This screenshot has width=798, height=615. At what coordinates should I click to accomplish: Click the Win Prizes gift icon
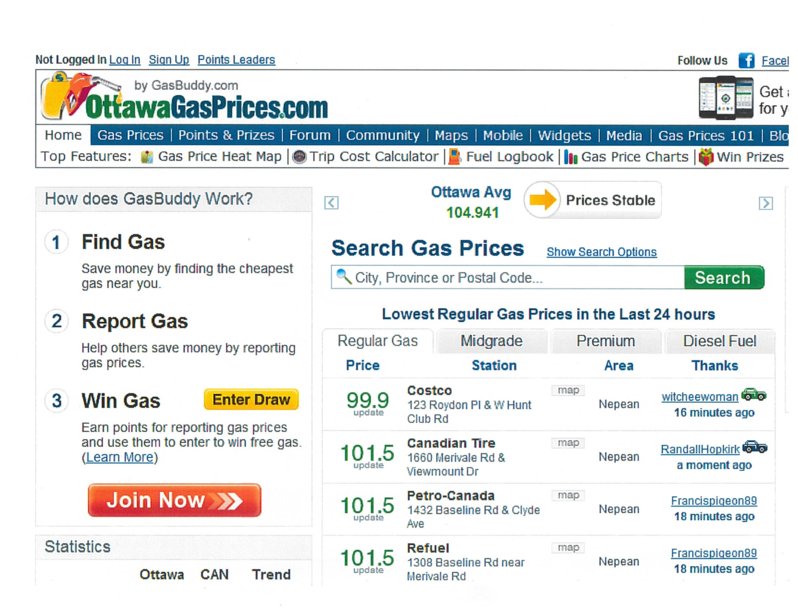point(706,157)
